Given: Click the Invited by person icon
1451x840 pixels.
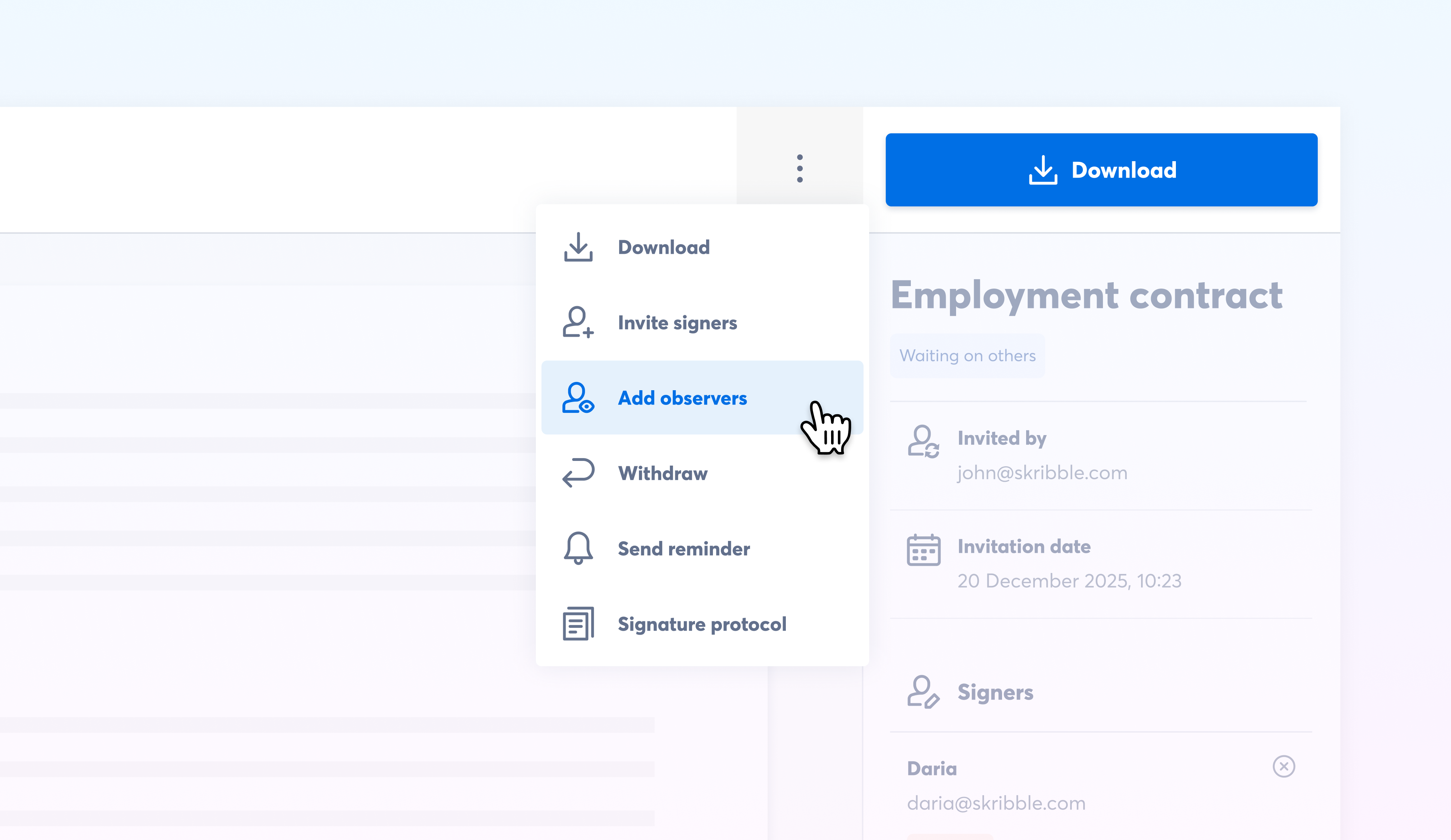Looking at the screenshot, I should coord(923,441).
